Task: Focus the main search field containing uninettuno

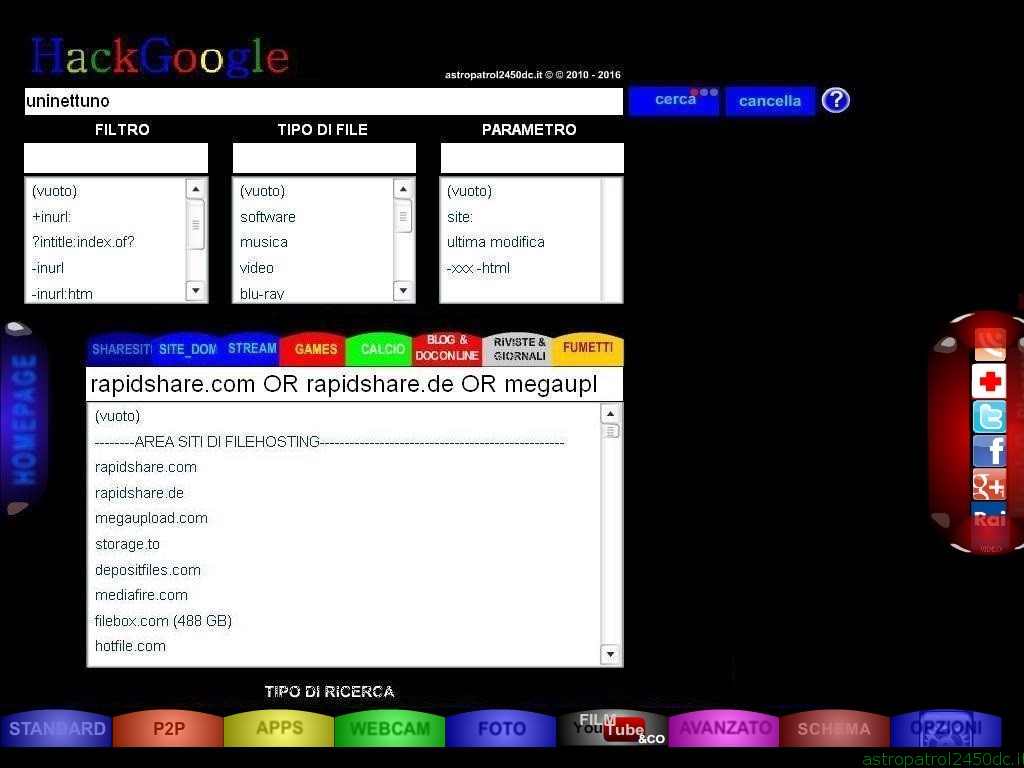Action: [x=324, y=101]
